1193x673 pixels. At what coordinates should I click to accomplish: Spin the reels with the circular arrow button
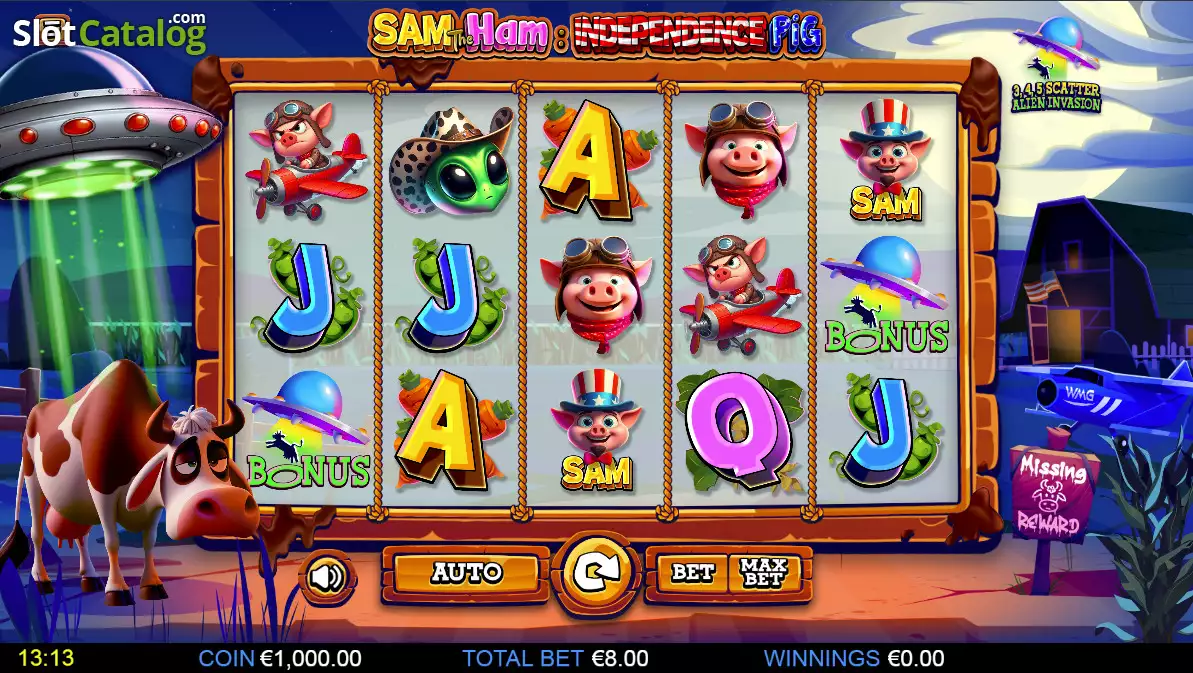[596, 573]
